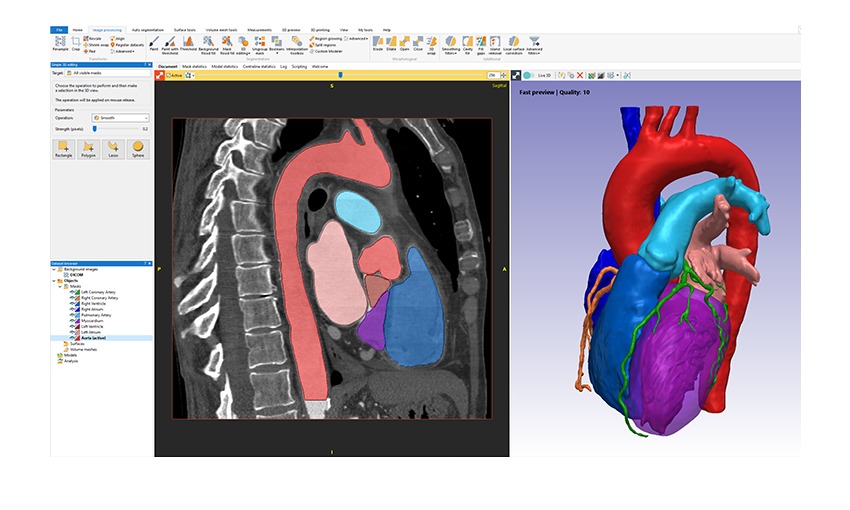Collapse the Background images tree node

pyautogui.click(x=55, y=270)
